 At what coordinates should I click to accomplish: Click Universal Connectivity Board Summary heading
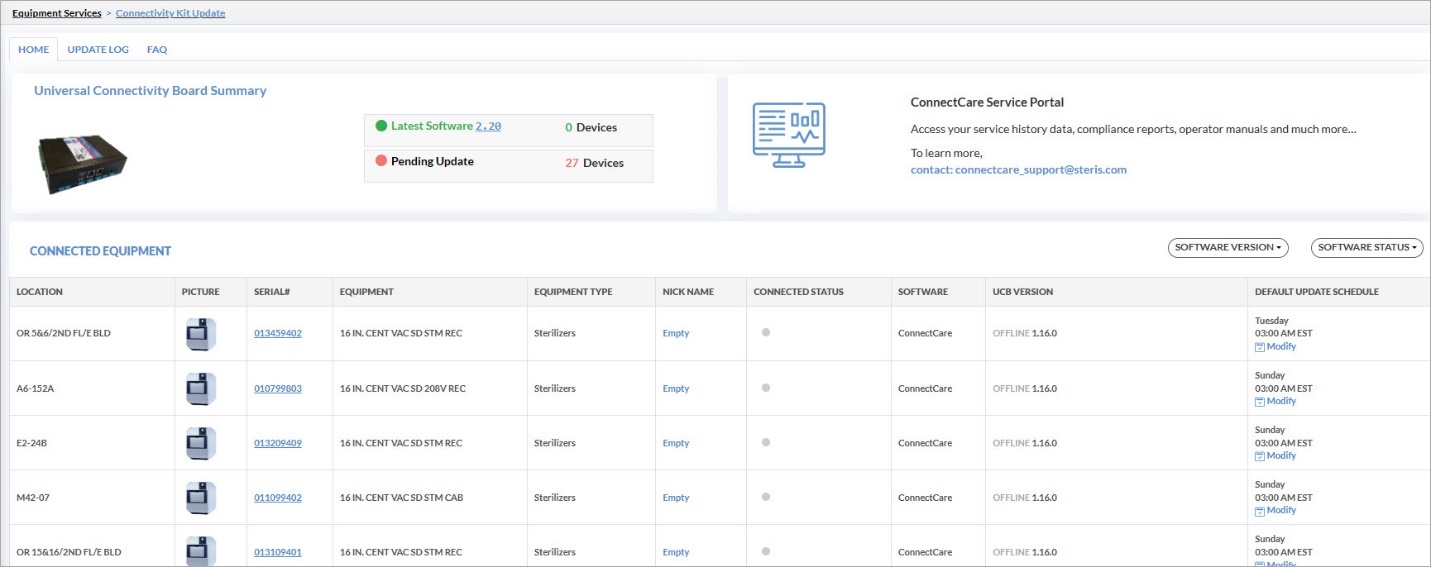coord(150,90)
